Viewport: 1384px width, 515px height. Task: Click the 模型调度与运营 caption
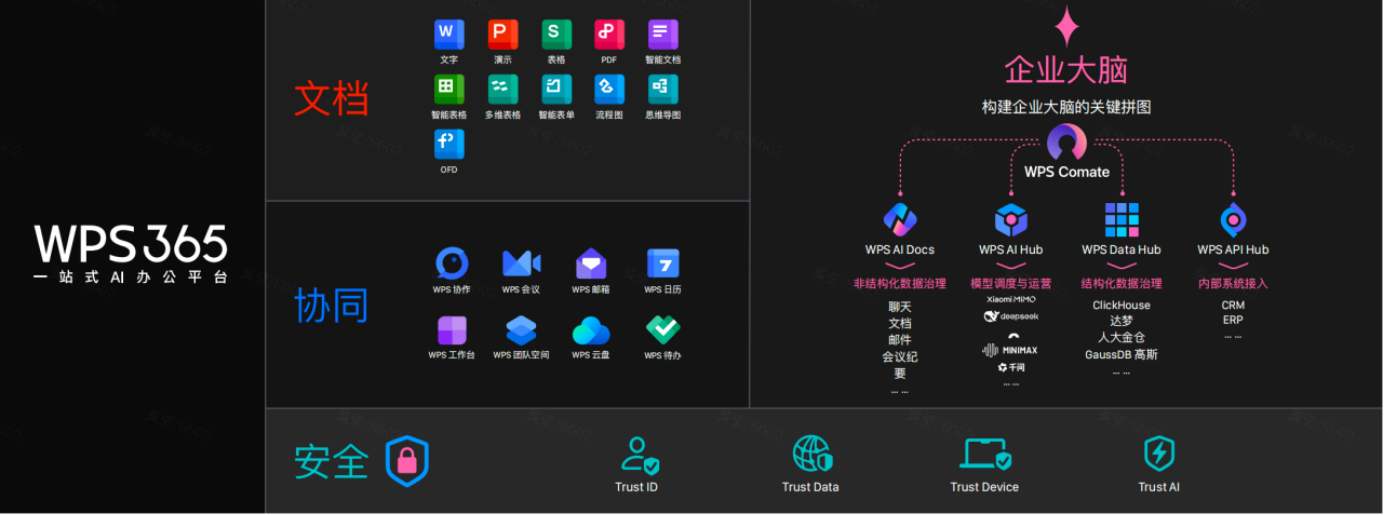[1011, 284]
